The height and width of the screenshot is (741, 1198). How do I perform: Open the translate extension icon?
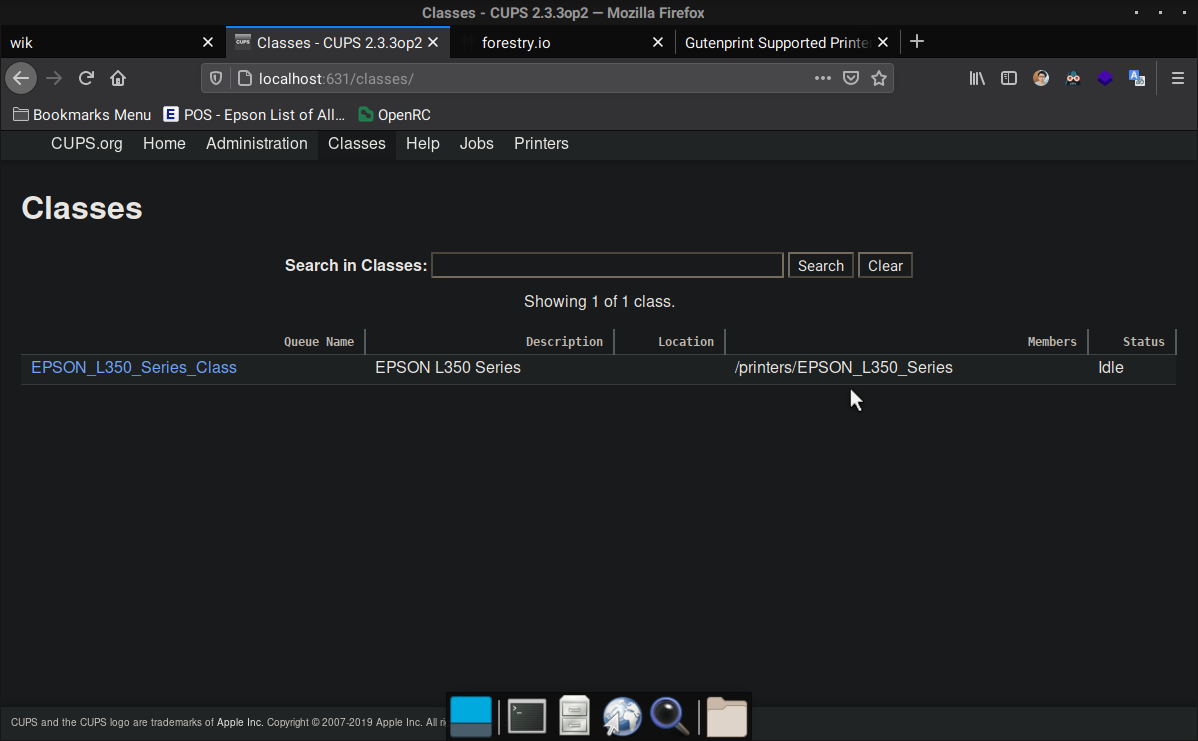point(1137,79)
